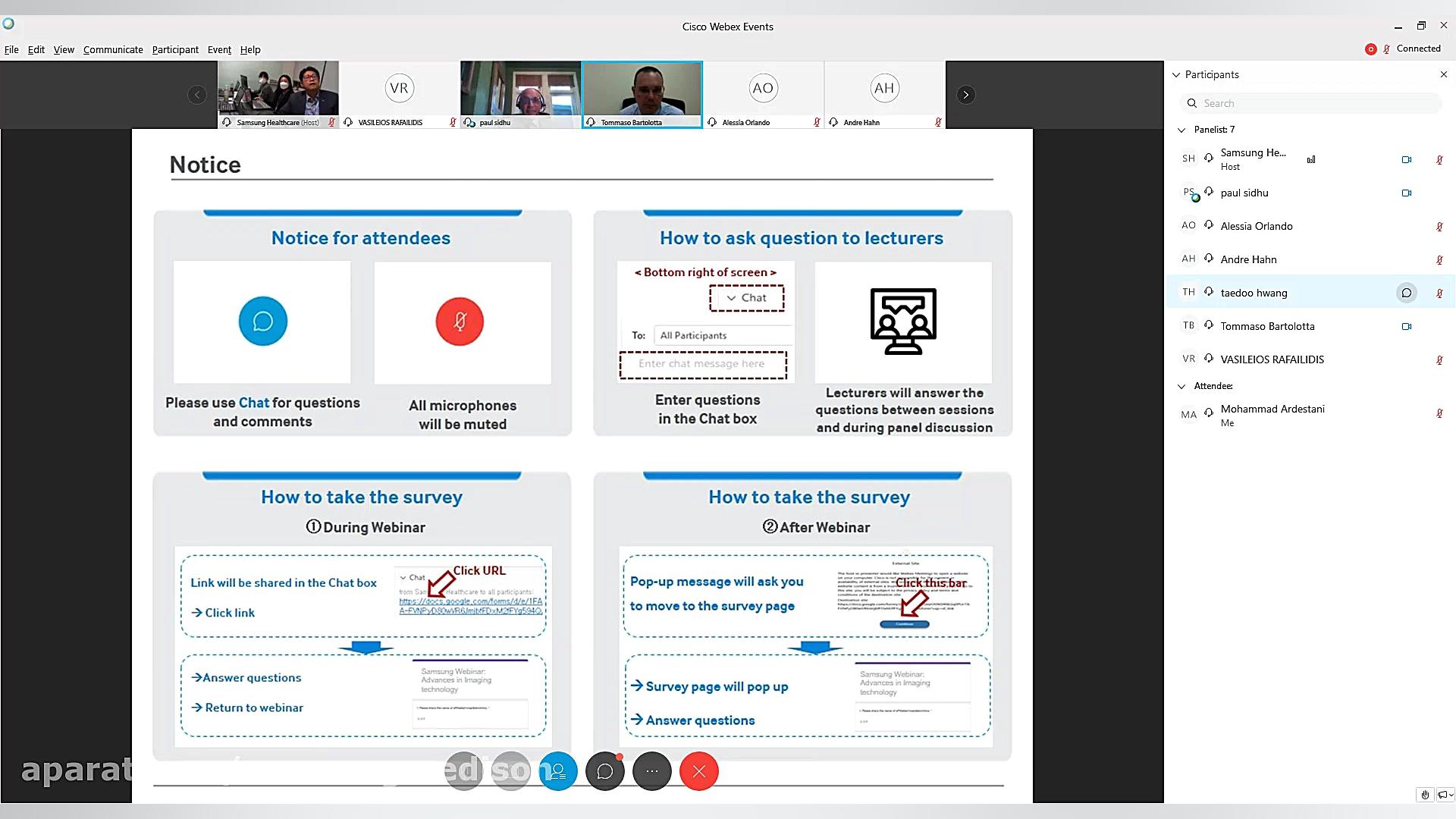Select VASILEIOS RAFAILIDIS name in participant list
The height and width of the screenshot is (819, 1456).
click(1272, 359)
